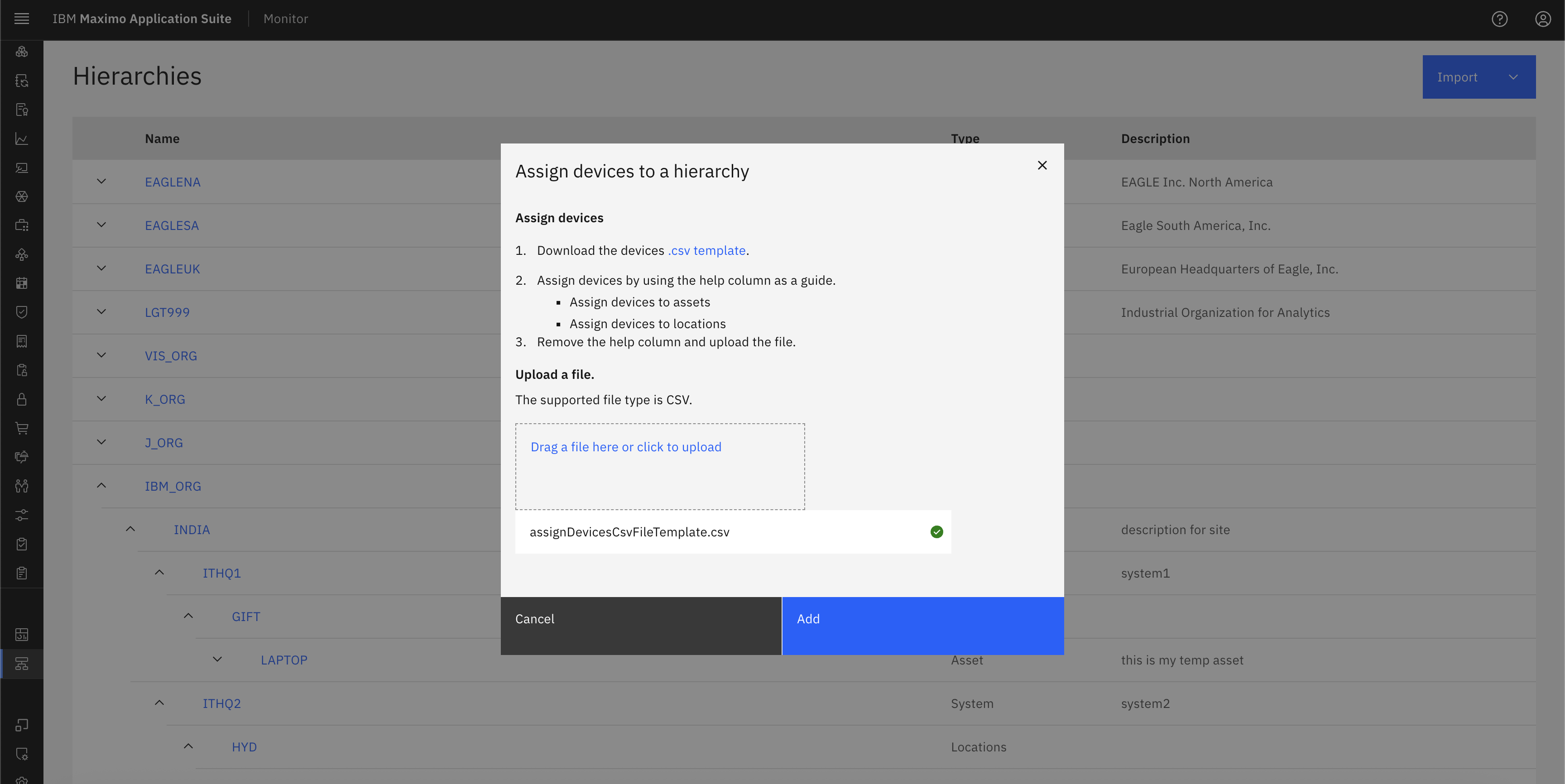Click the hexagon wheel sidebar icon

coord(22,197)
